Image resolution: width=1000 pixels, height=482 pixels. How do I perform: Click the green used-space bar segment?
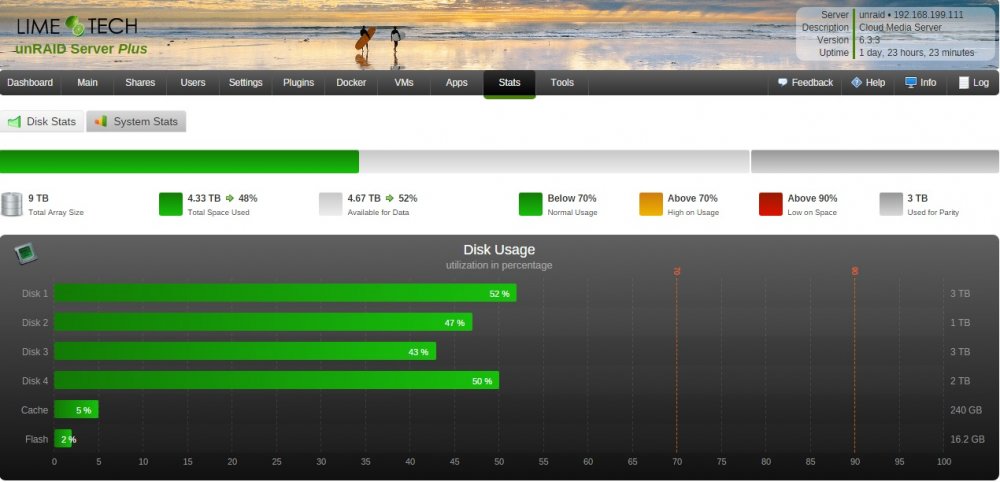pos(179,162)
